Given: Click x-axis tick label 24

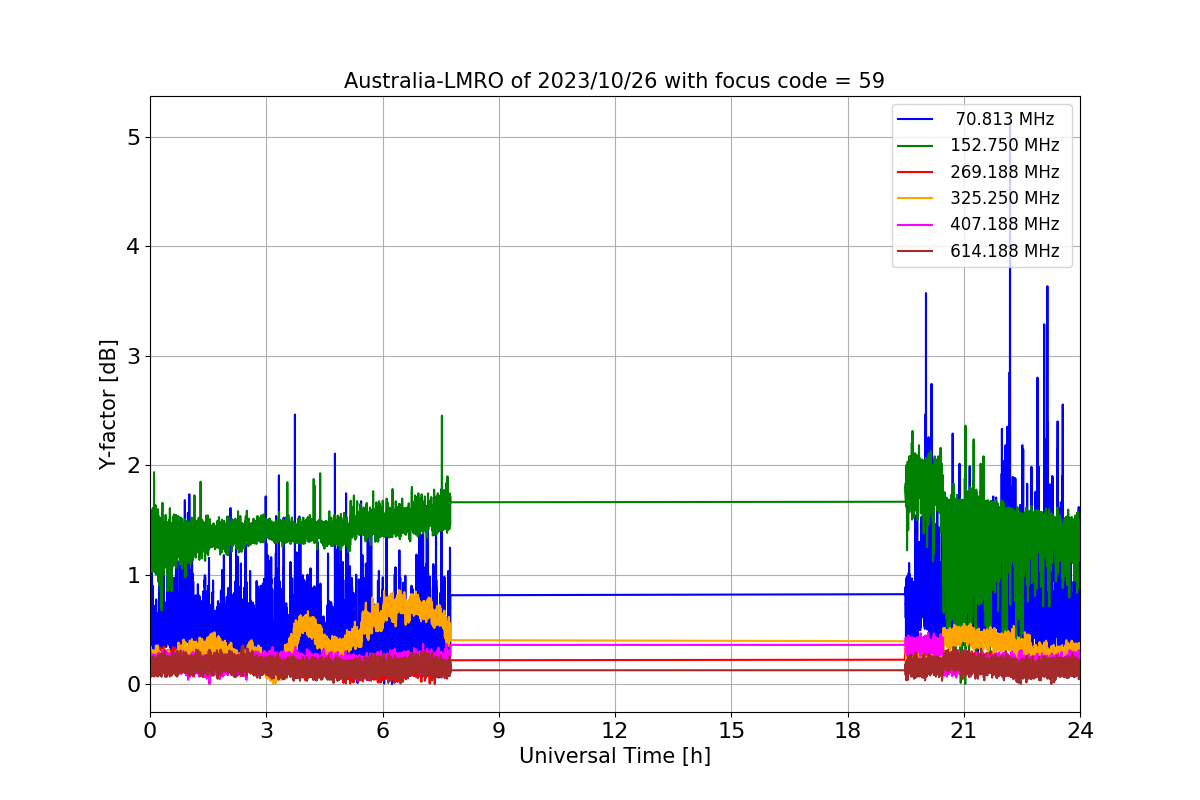Looking at the screenshot, I should click(x=1080, y=731).
